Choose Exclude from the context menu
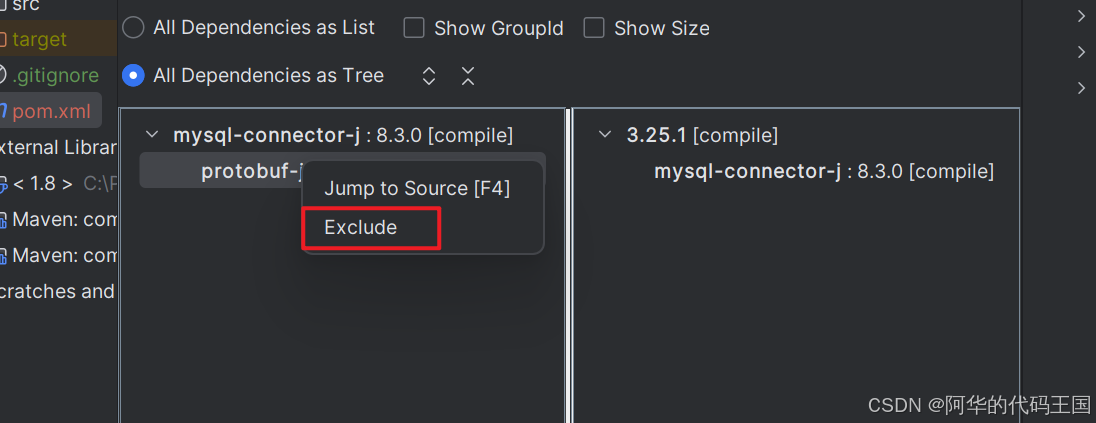Screen dimensions: 1096x423 [x=361, y=227]
